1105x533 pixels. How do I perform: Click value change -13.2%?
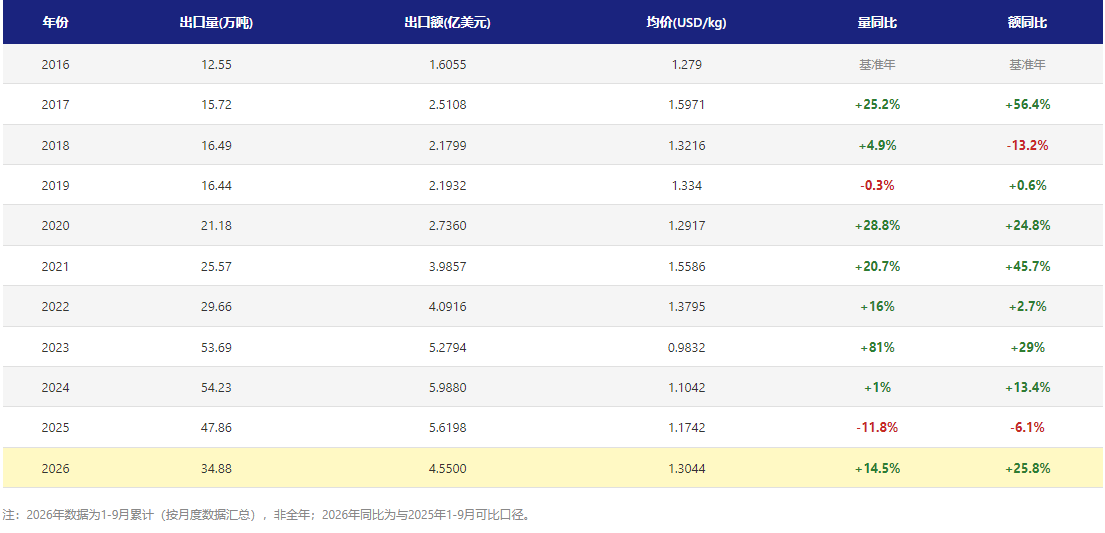click(1027, 145)
